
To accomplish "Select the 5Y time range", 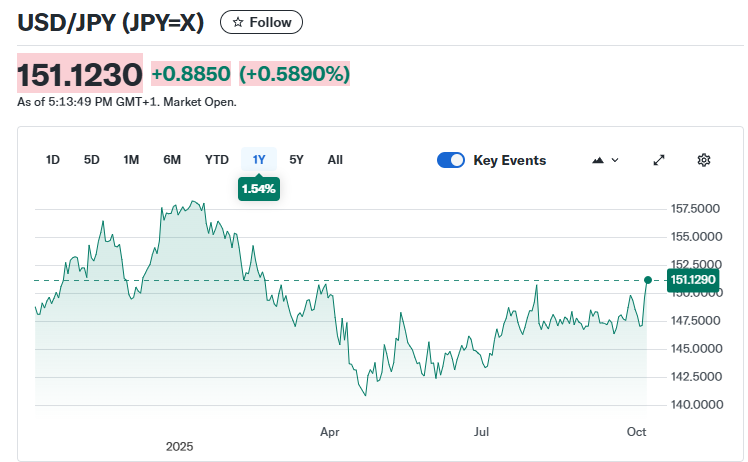I will point(297,160).
